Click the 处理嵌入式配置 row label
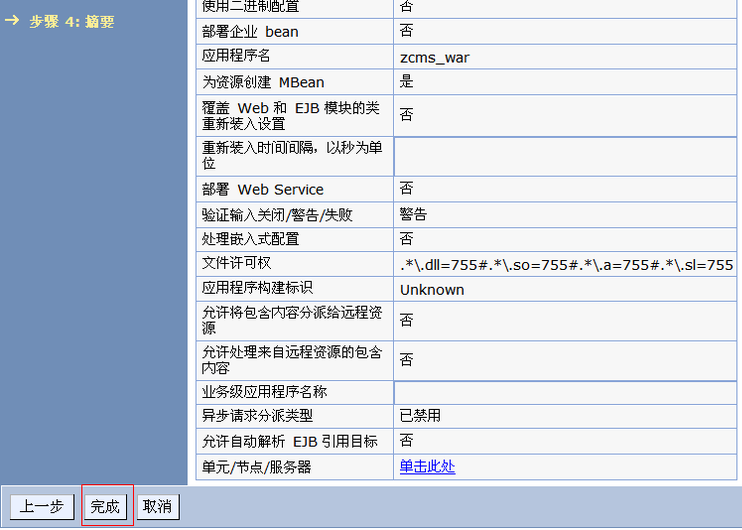Image resolution: width=742 pixels, height=530 pixels. point(251,240)
